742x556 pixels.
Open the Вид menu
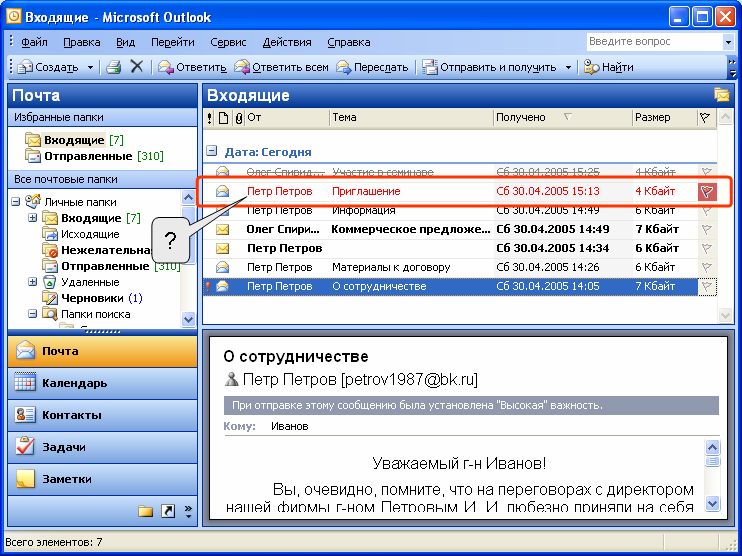125,42
